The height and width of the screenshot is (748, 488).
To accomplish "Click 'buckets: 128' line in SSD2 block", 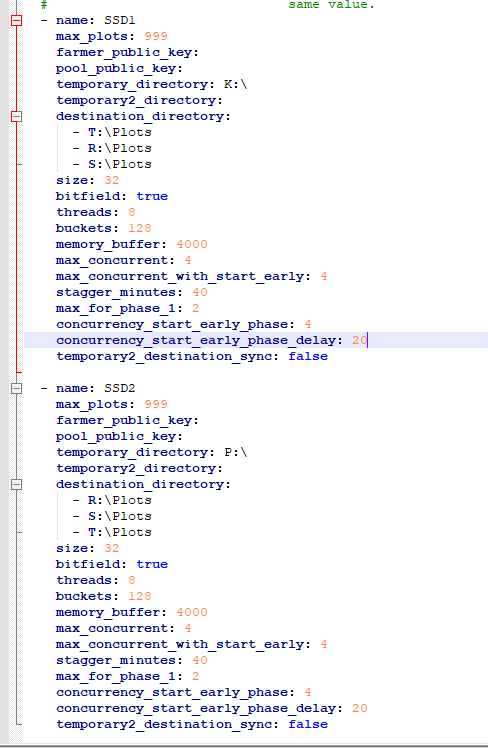I will 104,596.
